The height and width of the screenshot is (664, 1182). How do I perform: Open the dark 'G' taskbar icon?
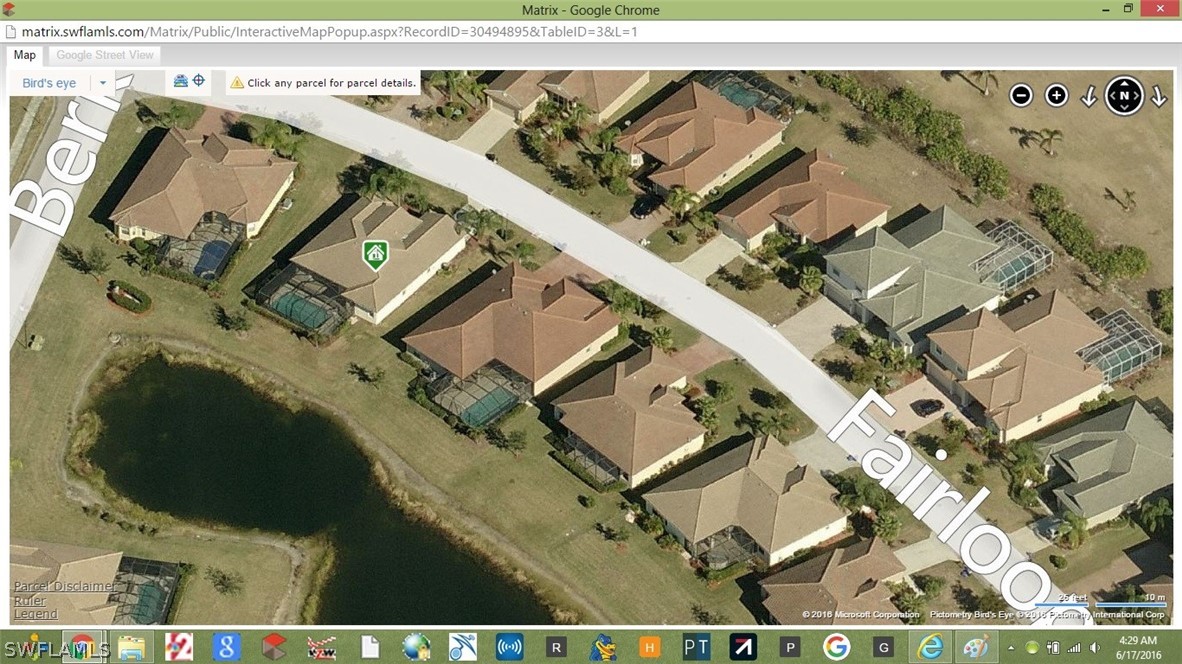tap(883, 647)
